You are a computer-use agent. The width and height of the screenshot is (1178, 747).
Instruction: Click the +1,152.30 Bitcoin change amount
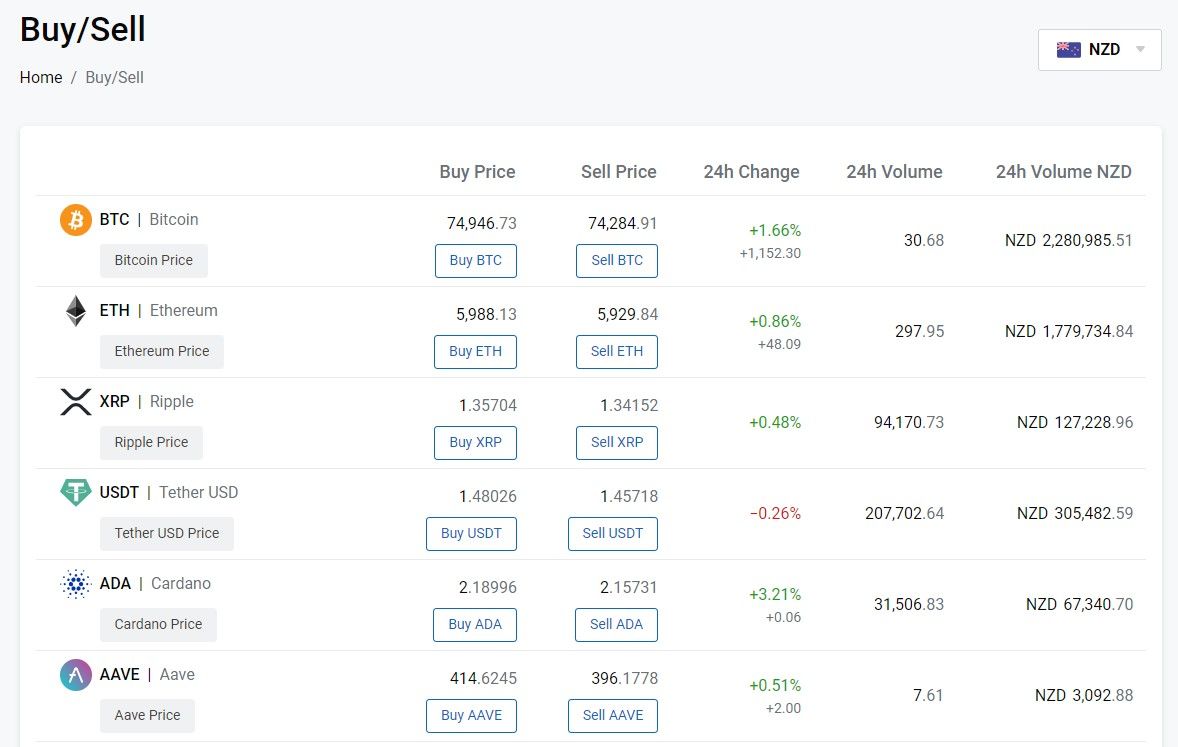(x=770, y=253)
